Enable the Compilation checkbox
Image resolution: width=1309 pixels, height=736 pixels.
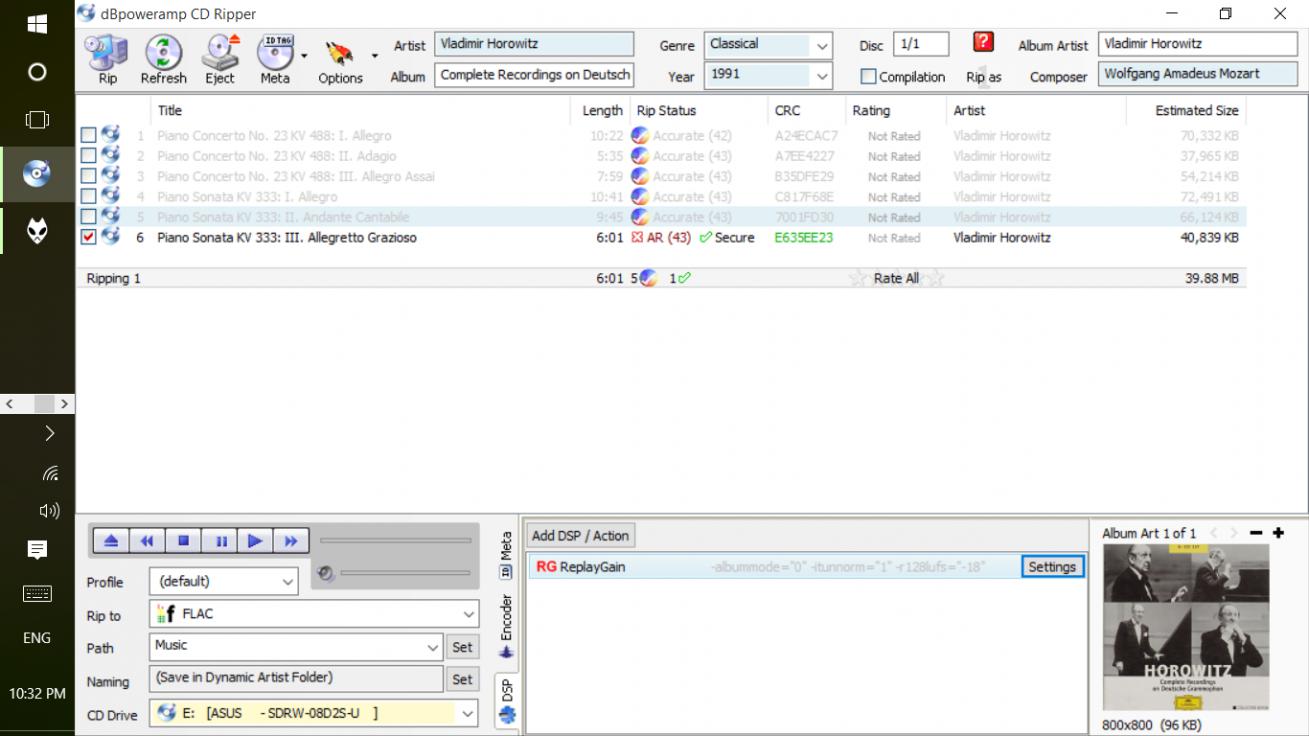[868, 77]
